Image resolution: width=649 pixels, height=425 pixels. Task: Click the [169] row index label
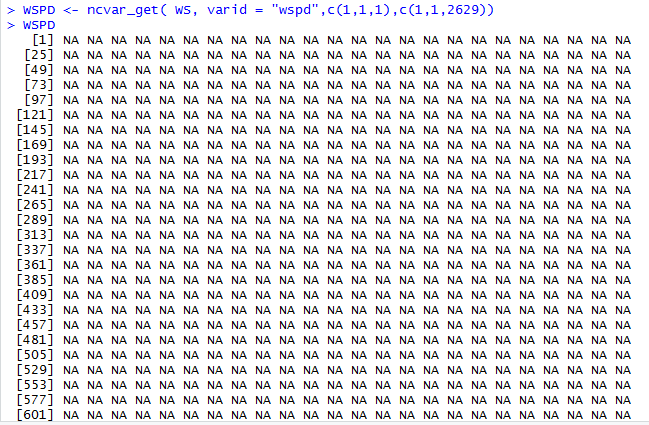(x=35, y=145)
